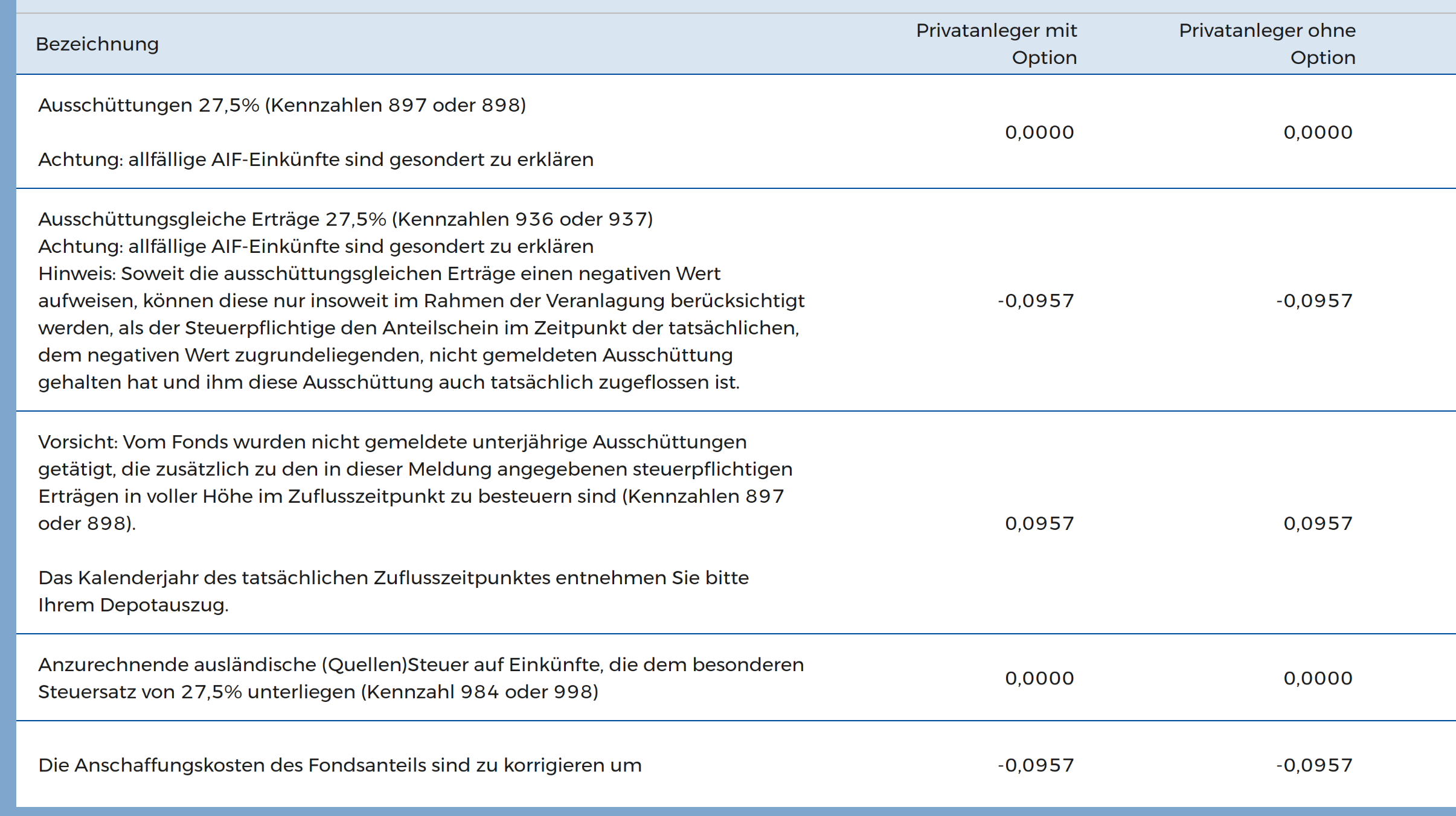1456x816 pixels.
Task: Click -0,0957 Erträge value ohne Option
Action: click(x=1314, y=301)
